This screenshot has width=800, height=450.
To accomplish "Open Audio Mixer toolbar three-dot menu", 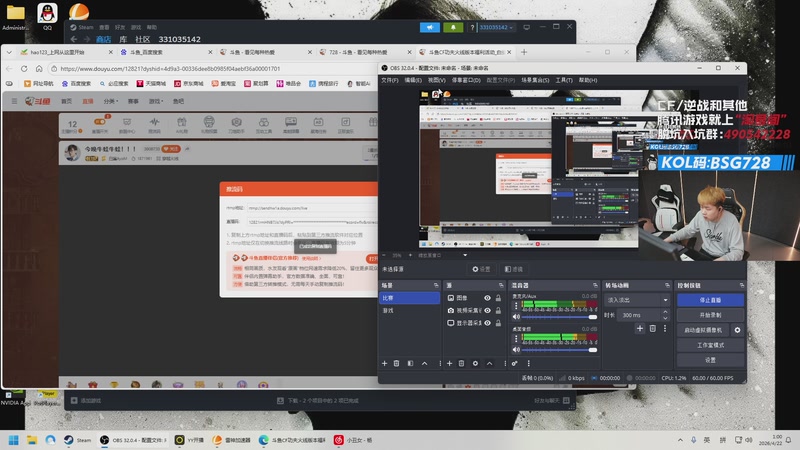I will [x=529, y=363].
